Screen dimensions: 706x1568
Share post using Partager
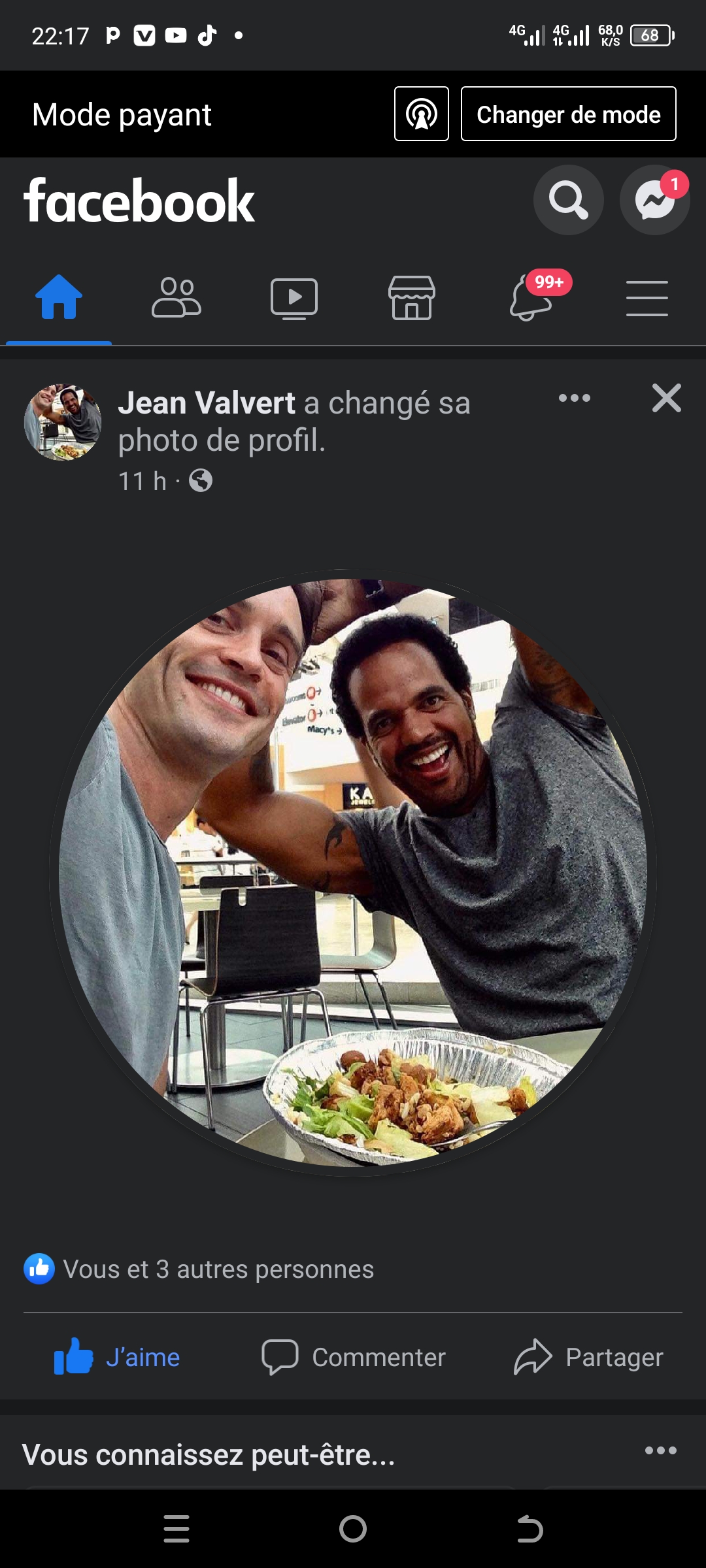(x=589, y=1357)
